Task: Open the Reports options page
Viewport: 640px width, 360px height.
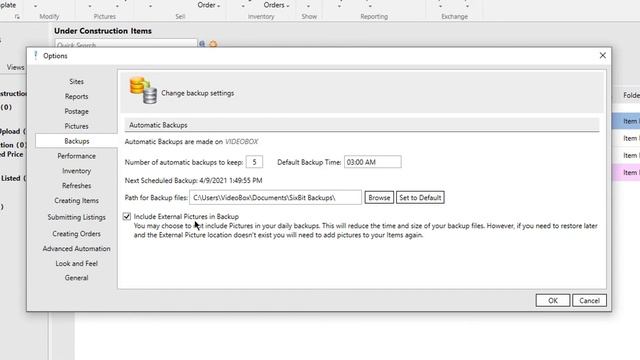Action: [x=76, y=96]
